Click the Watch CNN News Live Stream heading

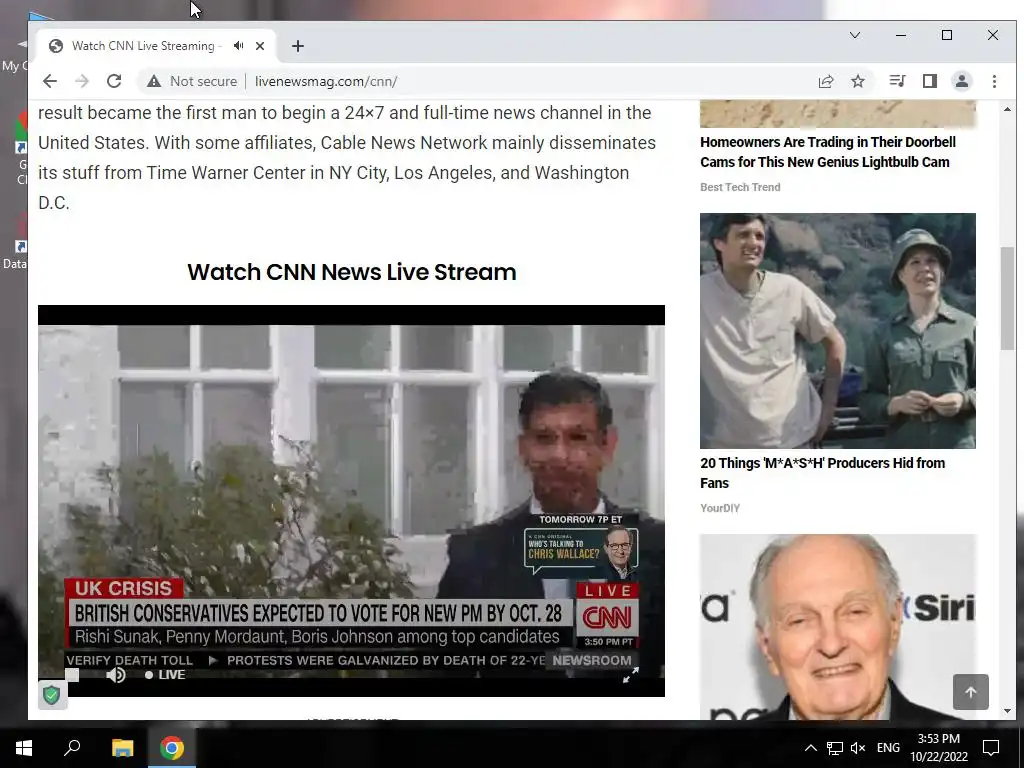351,272
